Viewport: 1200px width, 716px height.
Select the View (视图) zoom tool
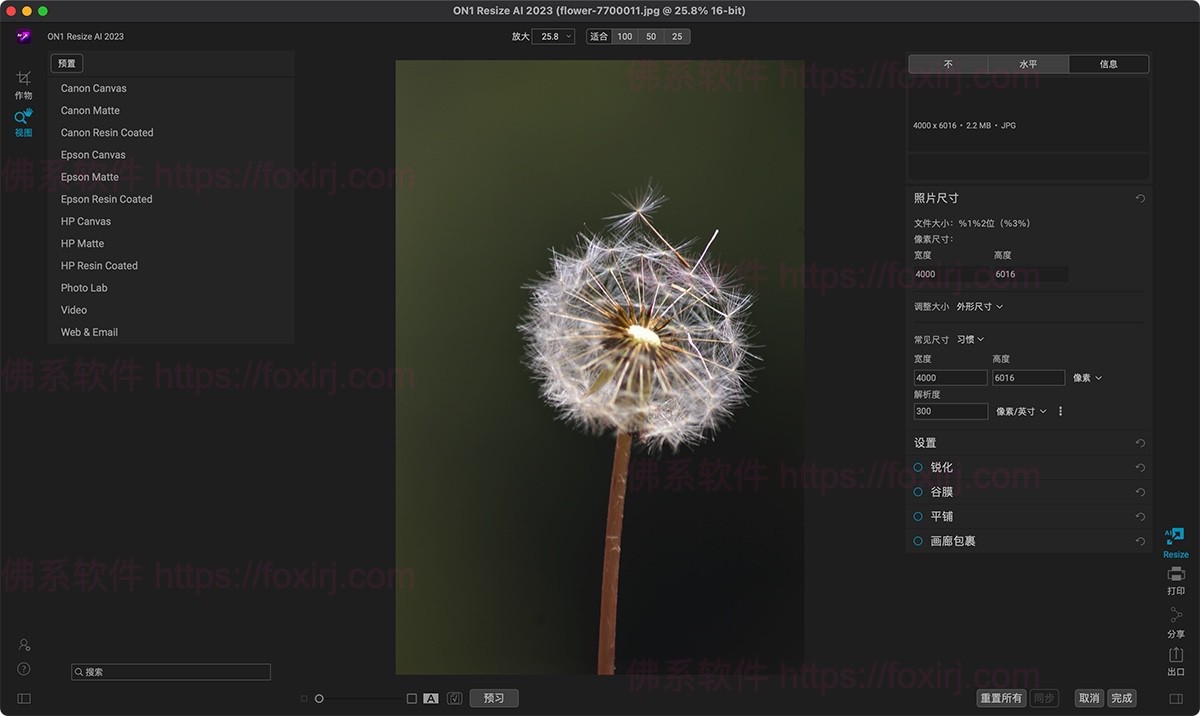click(23, 123)
